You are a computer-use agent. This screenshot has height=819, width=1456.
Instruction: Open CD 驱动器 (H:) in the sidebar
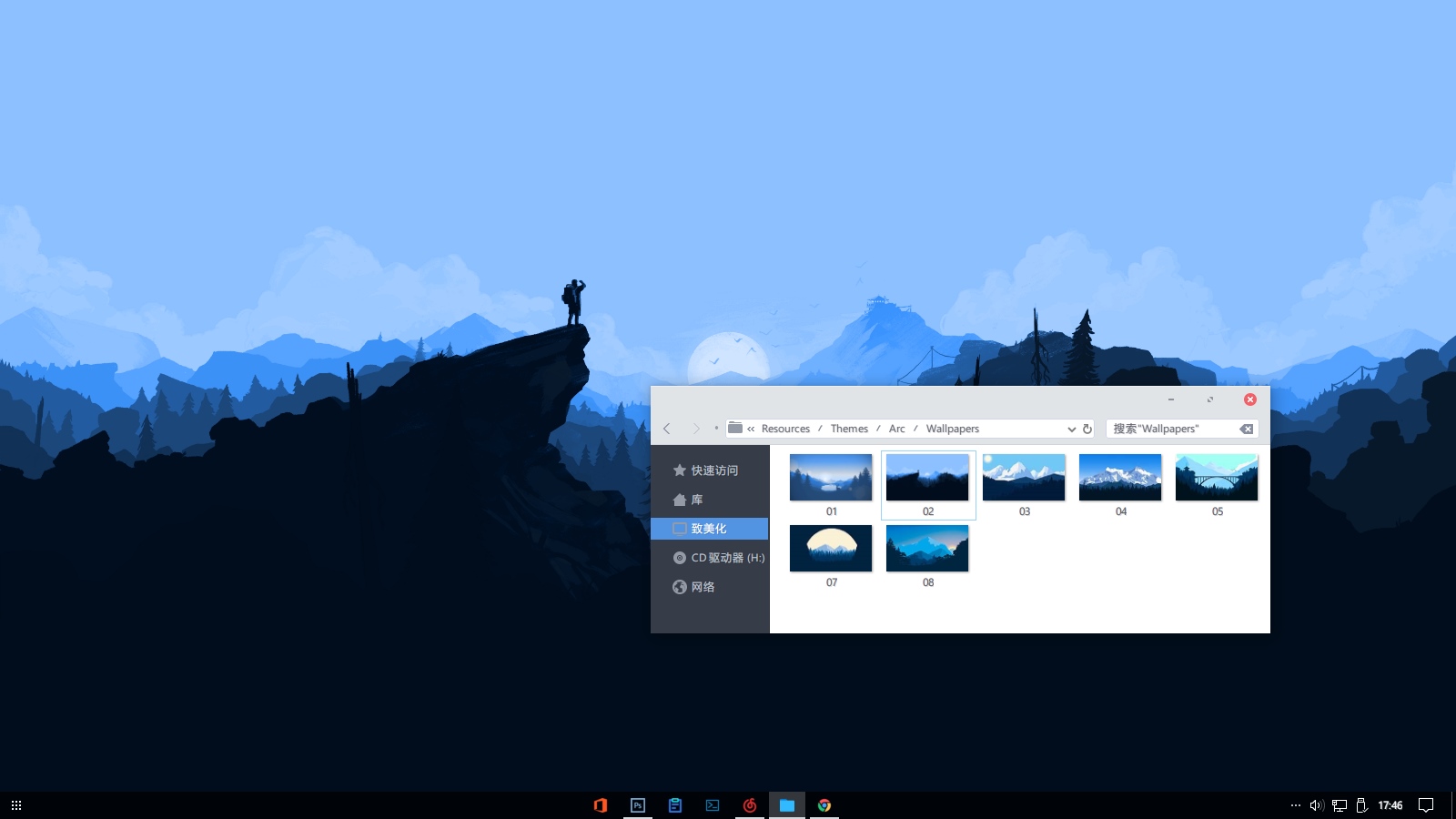[x=710, y=558]
